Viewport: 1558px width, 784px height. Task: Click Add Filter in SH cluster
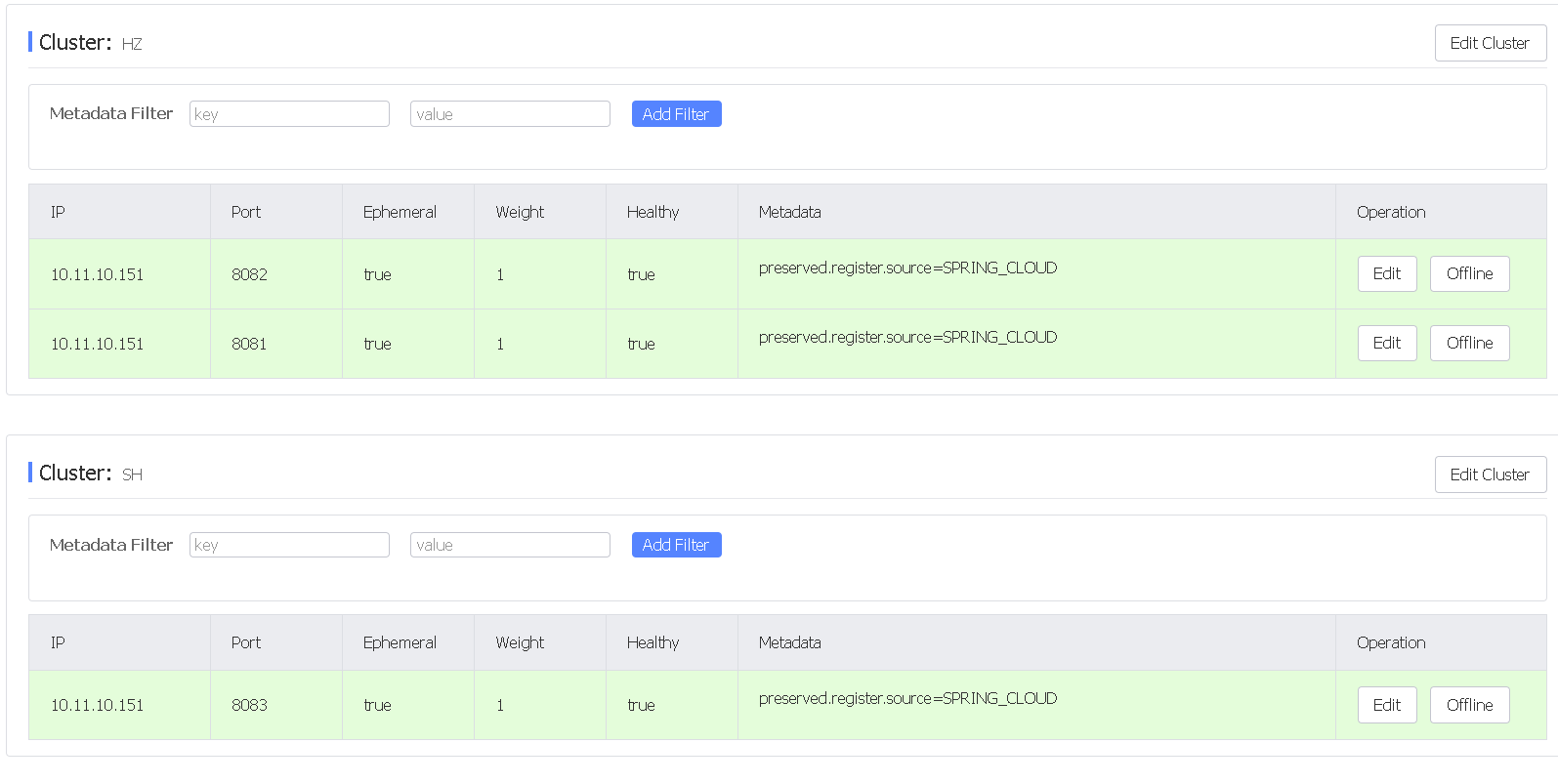[676, 545]
